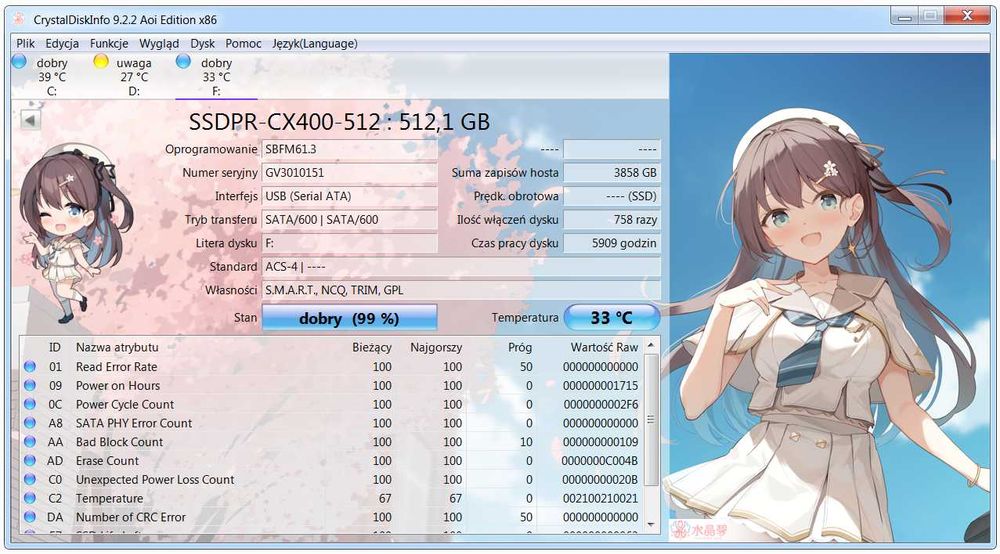Open the Dysk menu
This screenshot has width=1000, height=554.
tap(202, 43)
